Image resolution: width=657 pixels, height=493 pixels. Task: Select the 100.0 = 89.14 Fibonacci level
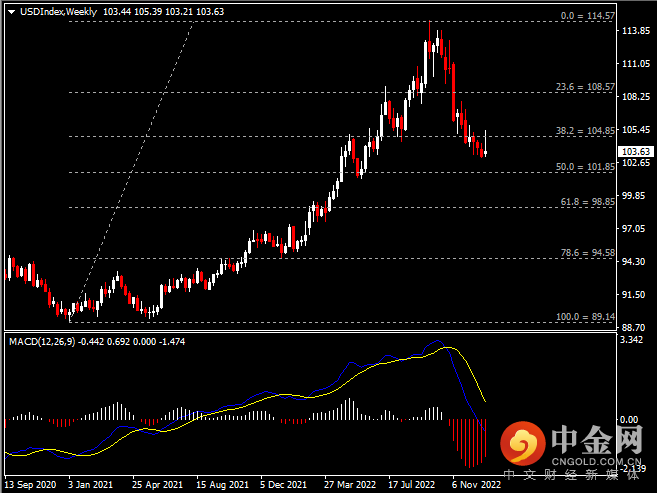pos(584,317)
